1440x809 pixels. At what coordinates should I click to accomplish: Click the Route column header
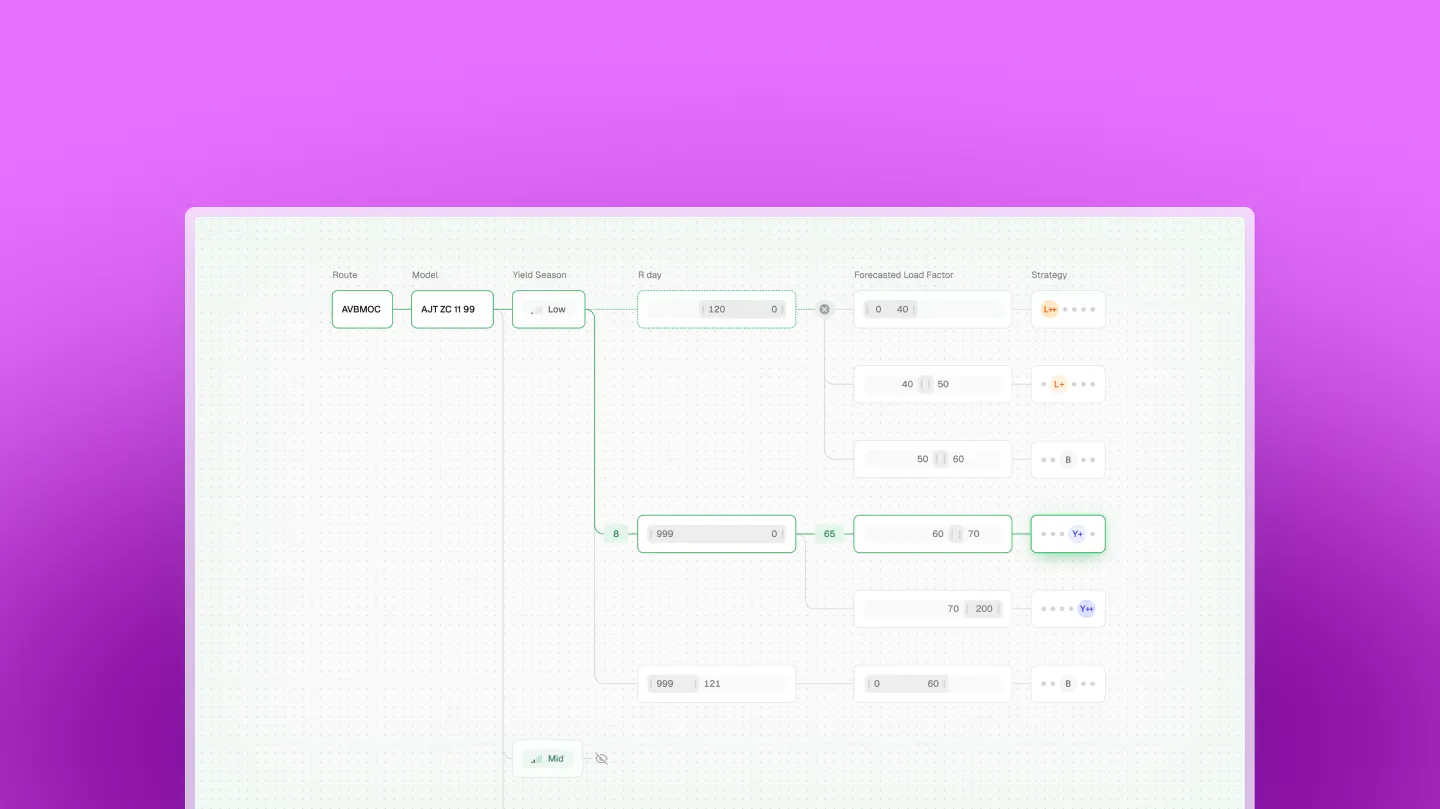pos(345,275)
